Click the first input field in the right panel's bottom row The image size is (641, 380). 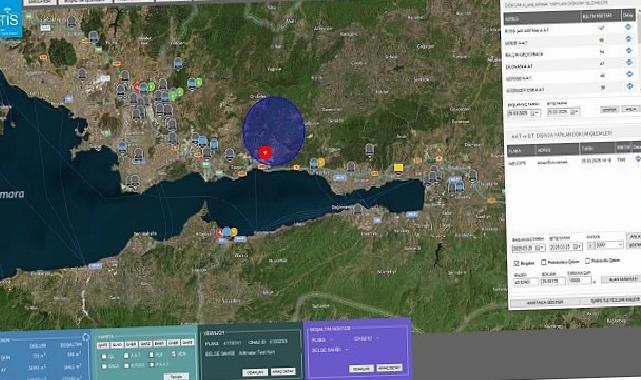tap(525, 282)
